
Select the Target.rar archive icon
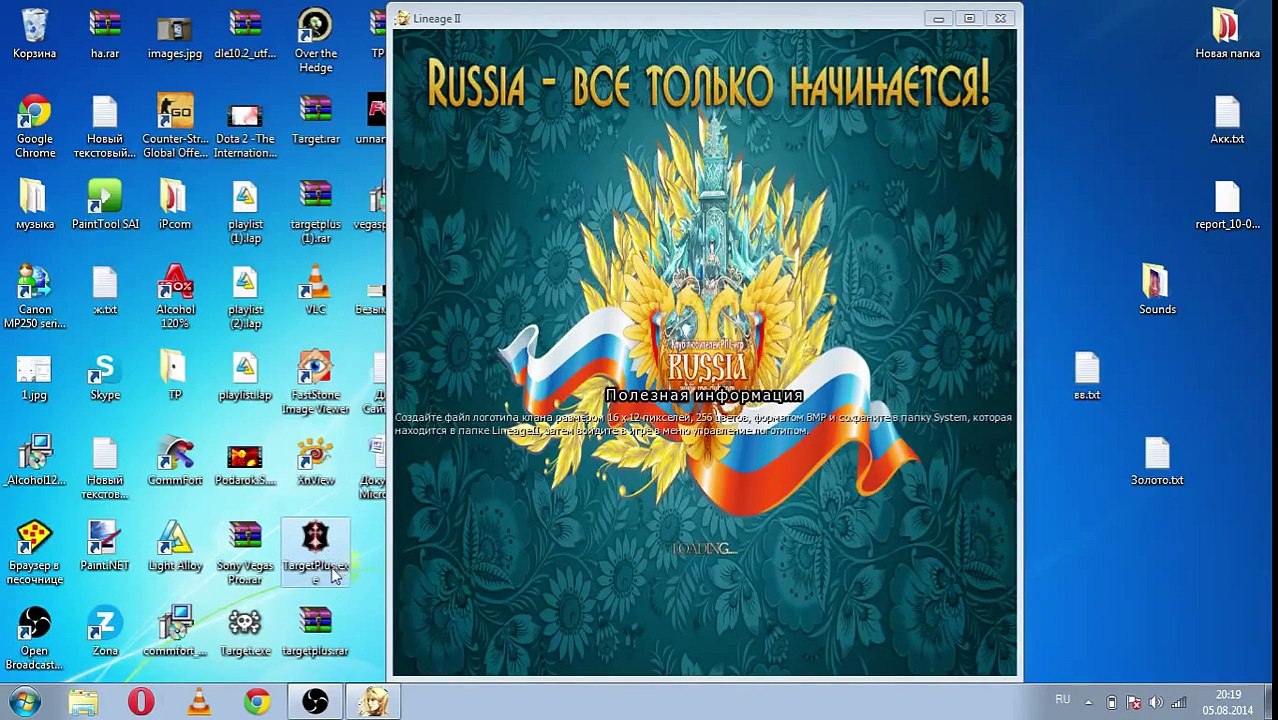tap(315, 119)
